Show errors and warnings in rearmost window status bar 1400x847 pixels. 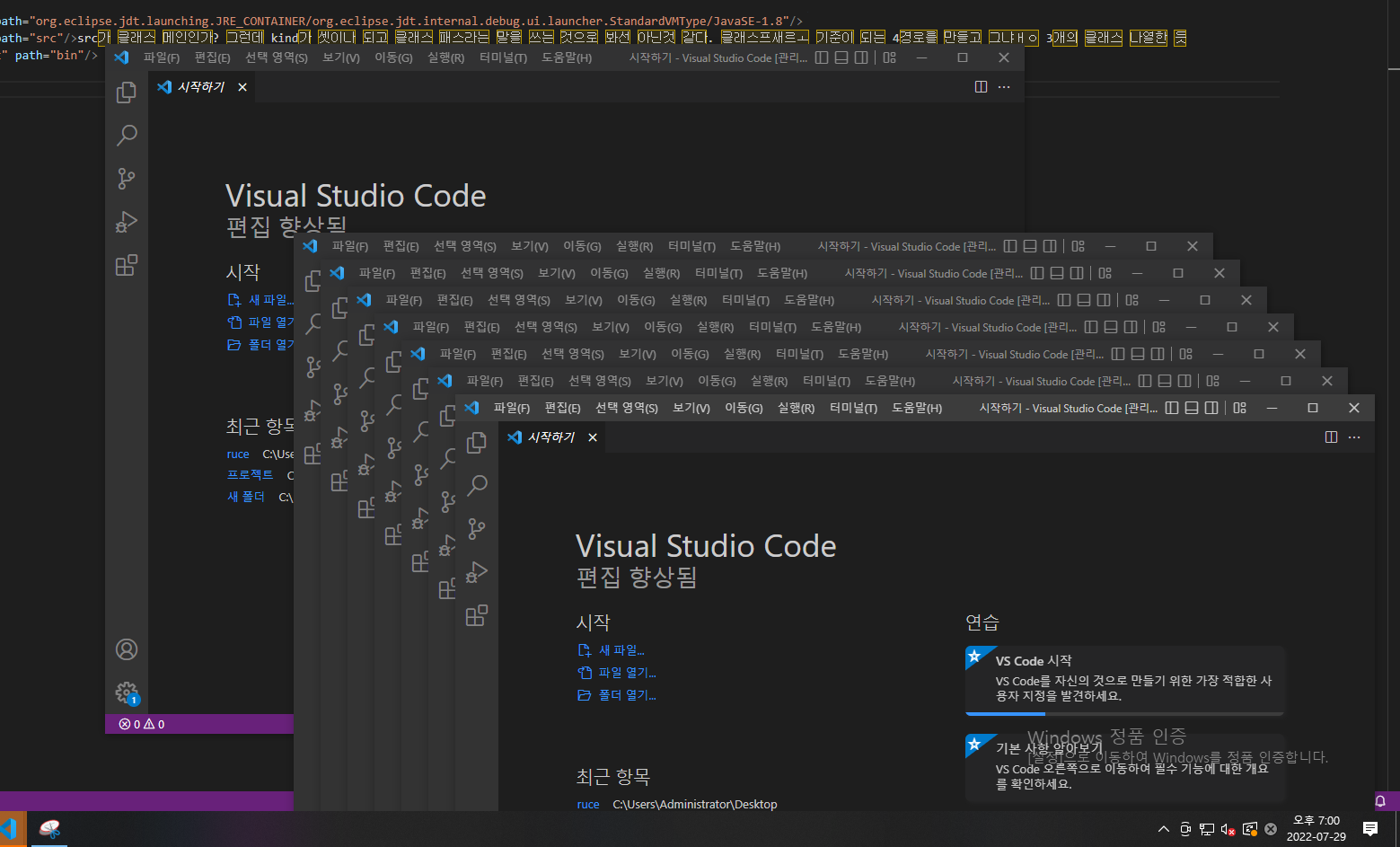[x=142, y=724]
